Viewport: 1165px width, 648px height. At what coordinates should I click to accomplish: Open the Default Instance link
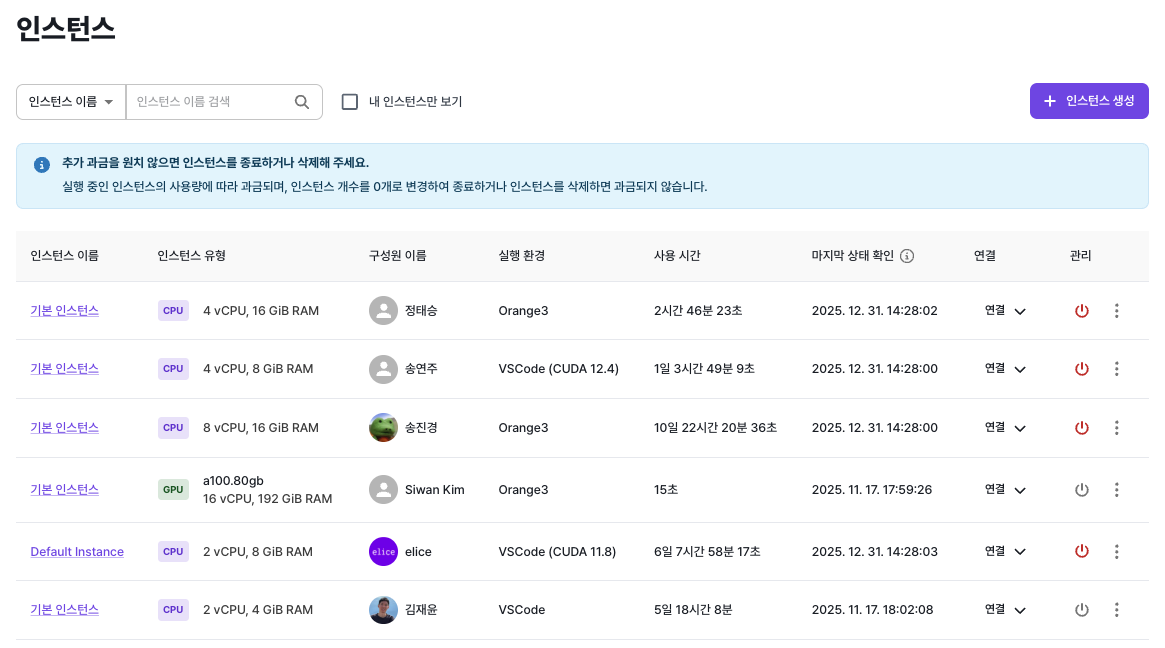pyautogui.click(x=77, y=551)
